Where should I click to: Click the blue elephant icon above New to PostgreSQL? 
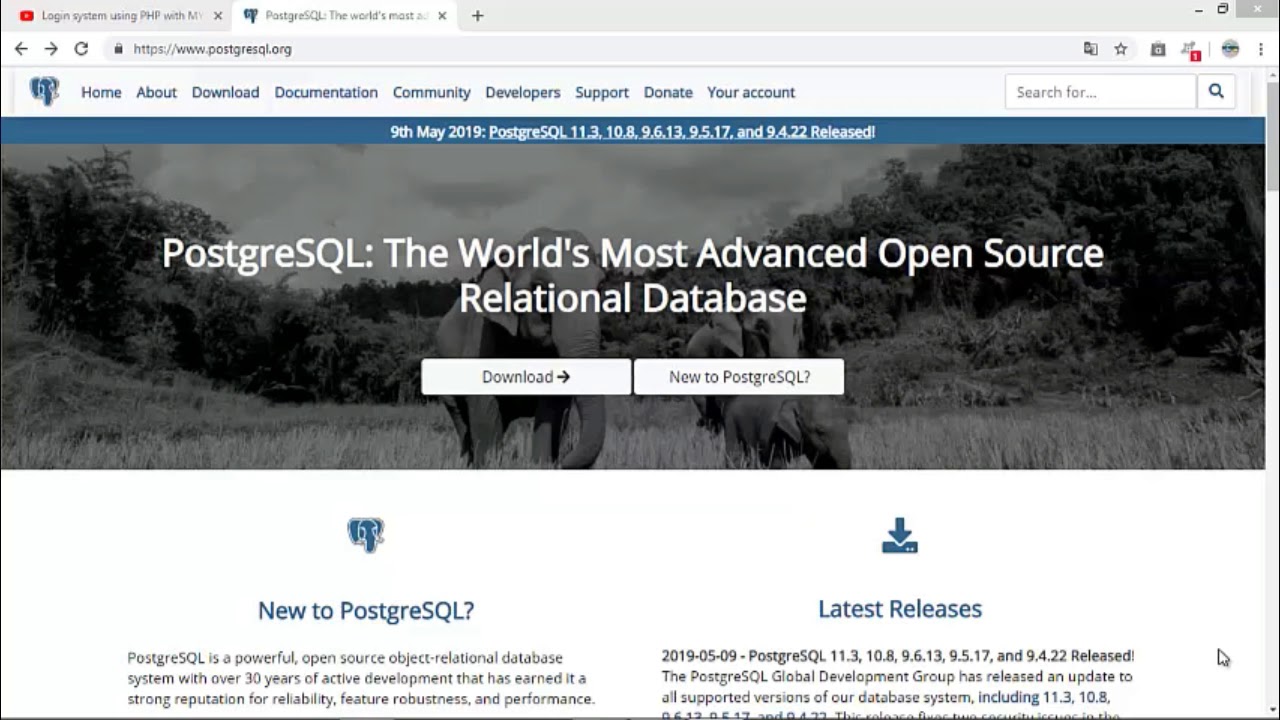[x=366, y=535]
